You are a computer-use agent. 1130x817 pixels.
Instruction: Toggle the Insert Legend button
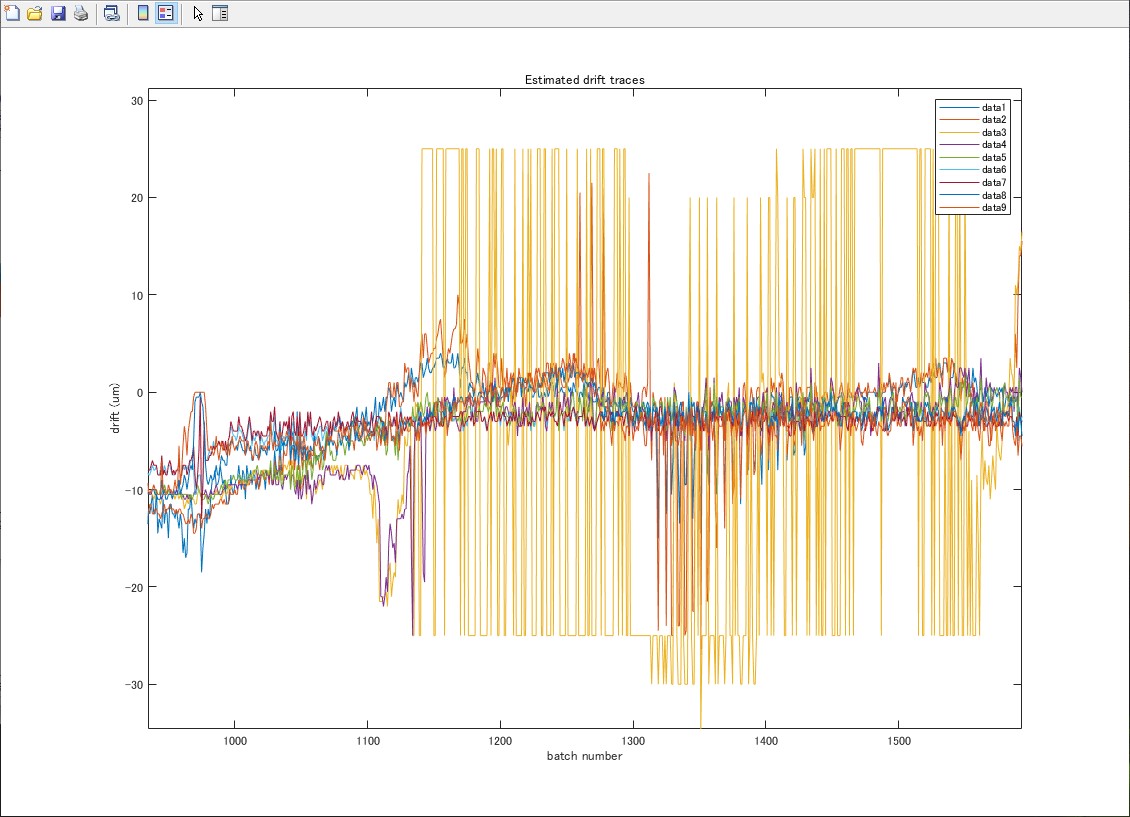pyautogui.click(x=166, y=13)
